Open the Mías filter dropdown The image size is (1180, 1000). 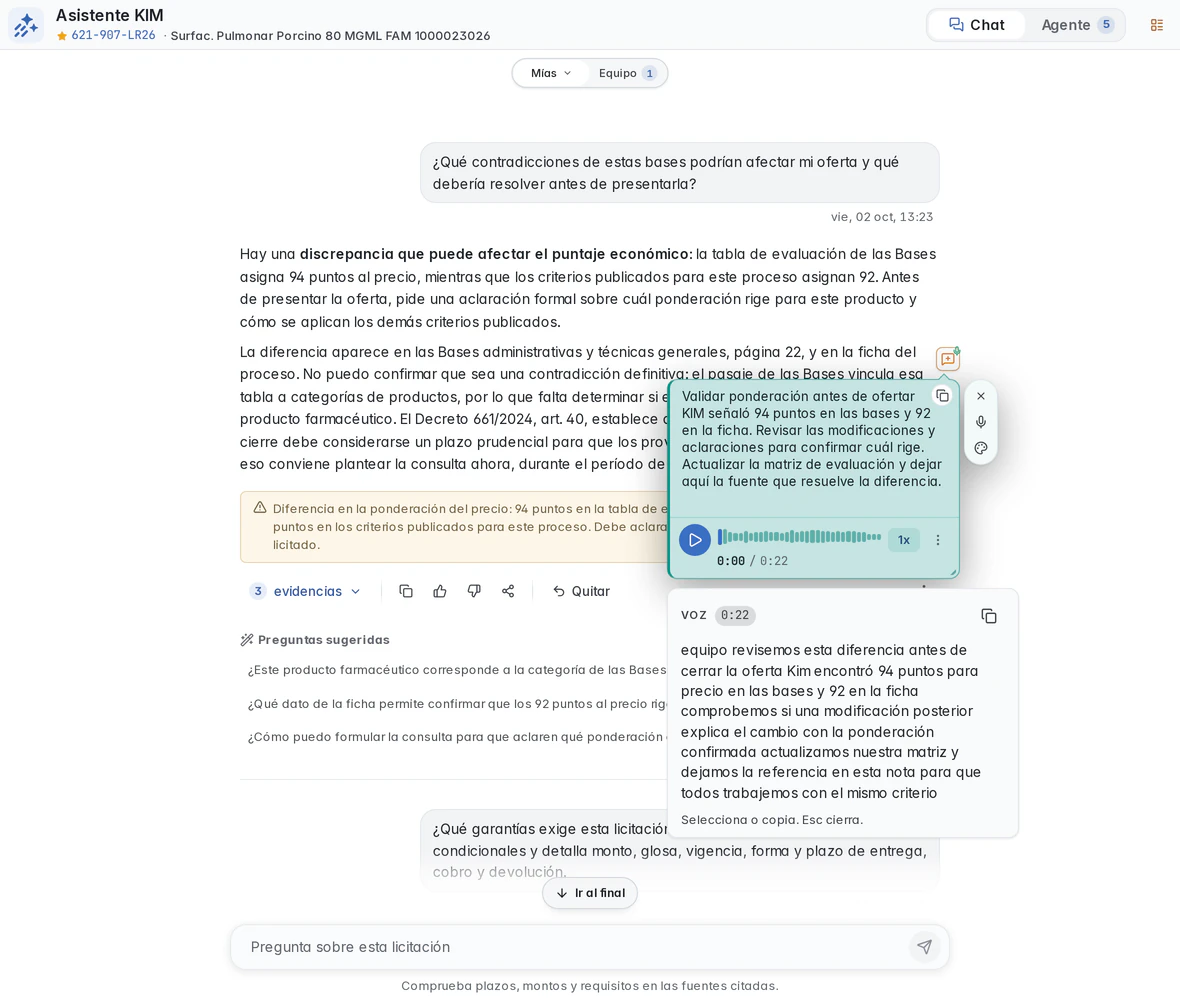(551, 73)
